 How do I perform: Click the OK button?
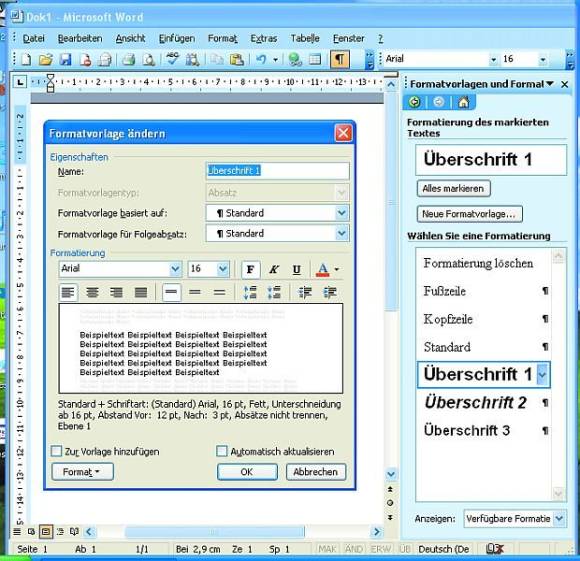(x=247, y=472)
